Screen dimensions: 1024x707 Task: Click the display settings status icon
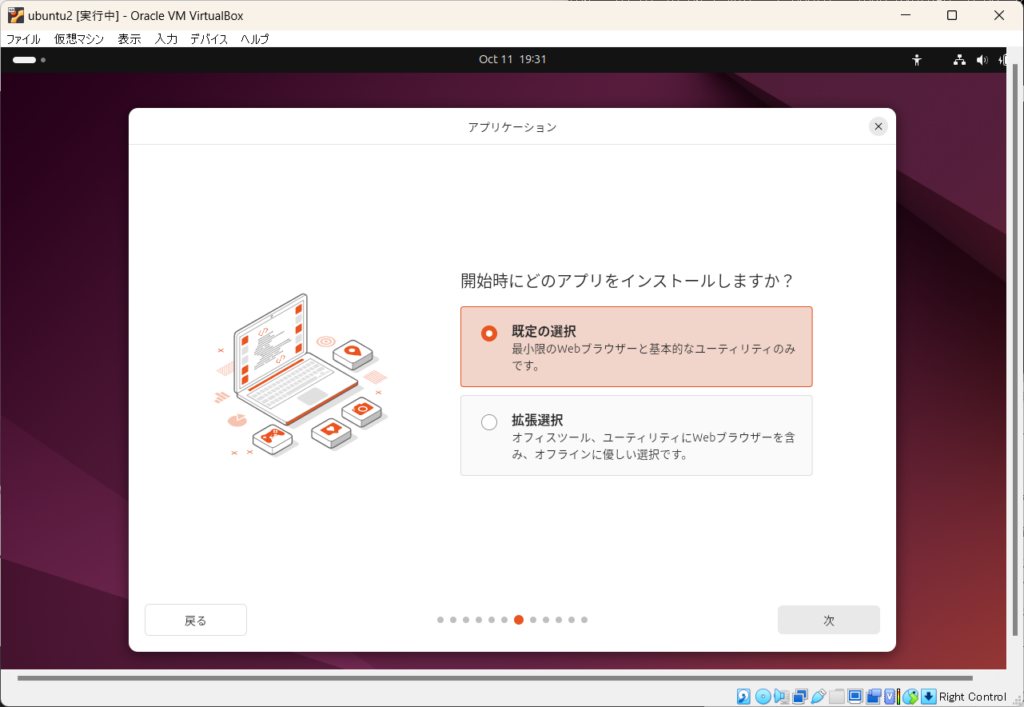[855, 697]
